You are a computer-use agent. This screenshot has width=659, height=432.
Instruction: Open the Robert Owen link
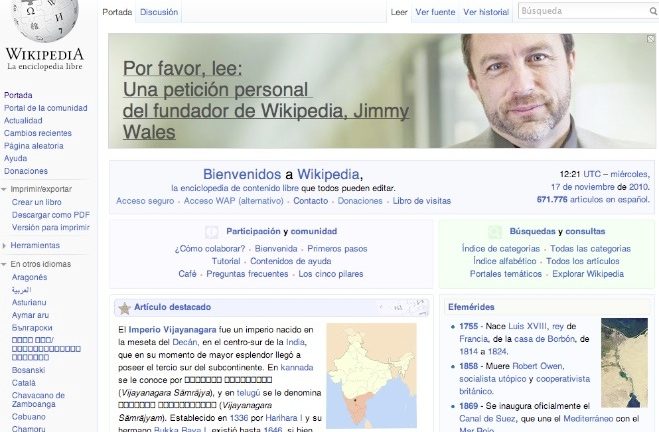click(538, 366)
